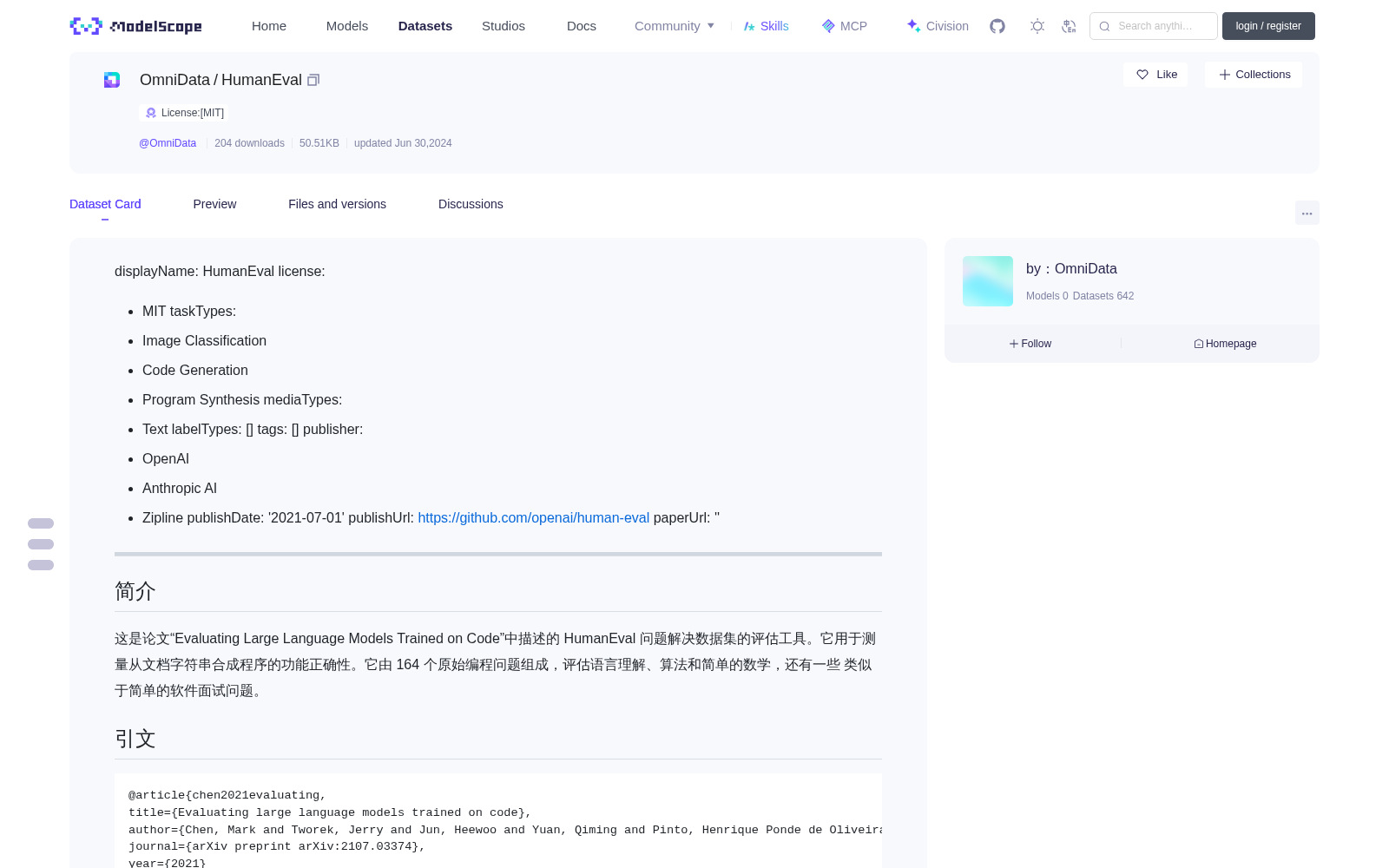Toggle light/dark theme sun icon
Image resolution: width=1389 pixels, height=868 pixels.
point(1037,26)
